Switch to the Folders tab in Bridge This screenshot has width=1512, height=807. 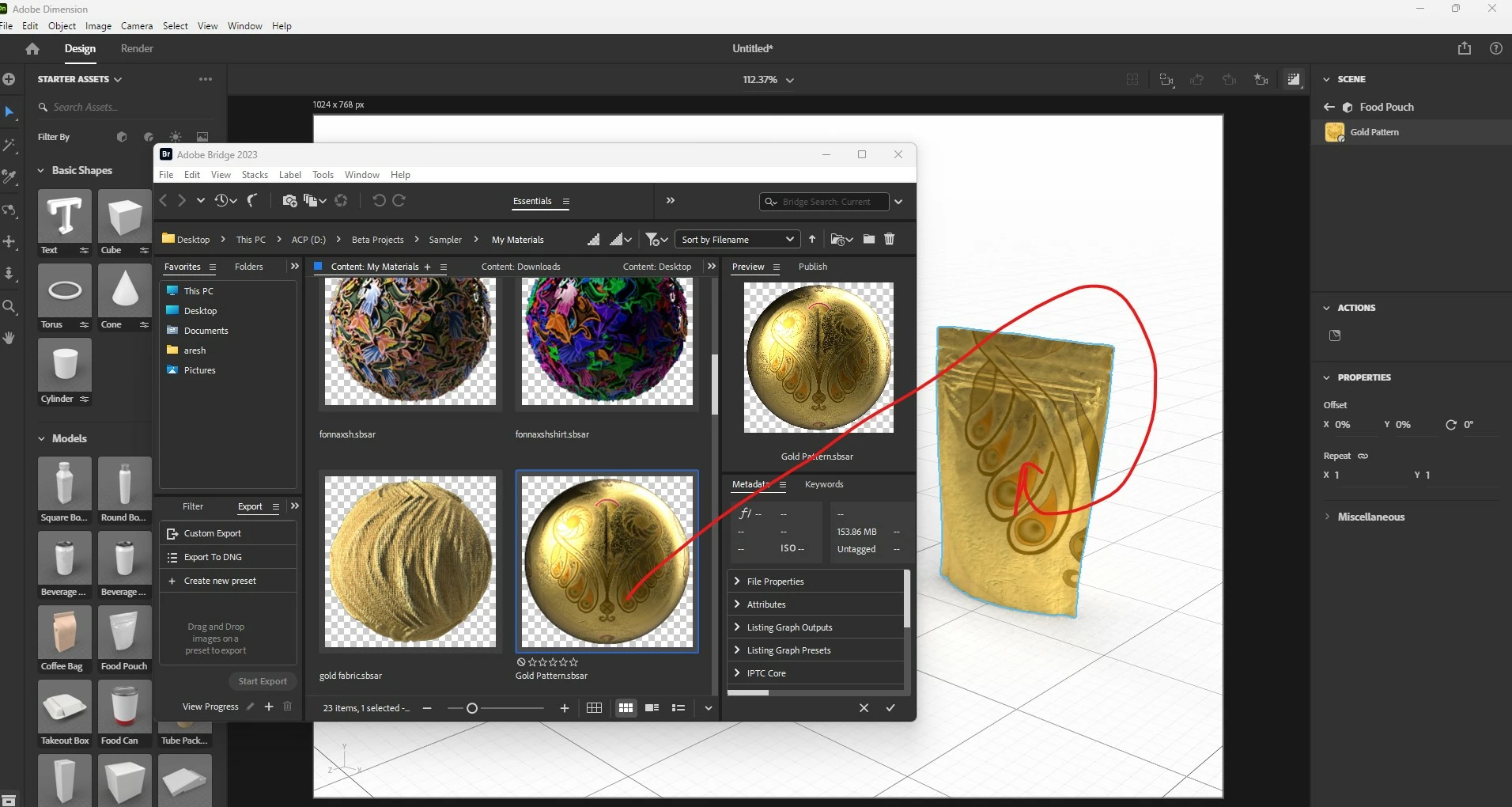click(x=249, y=267)
